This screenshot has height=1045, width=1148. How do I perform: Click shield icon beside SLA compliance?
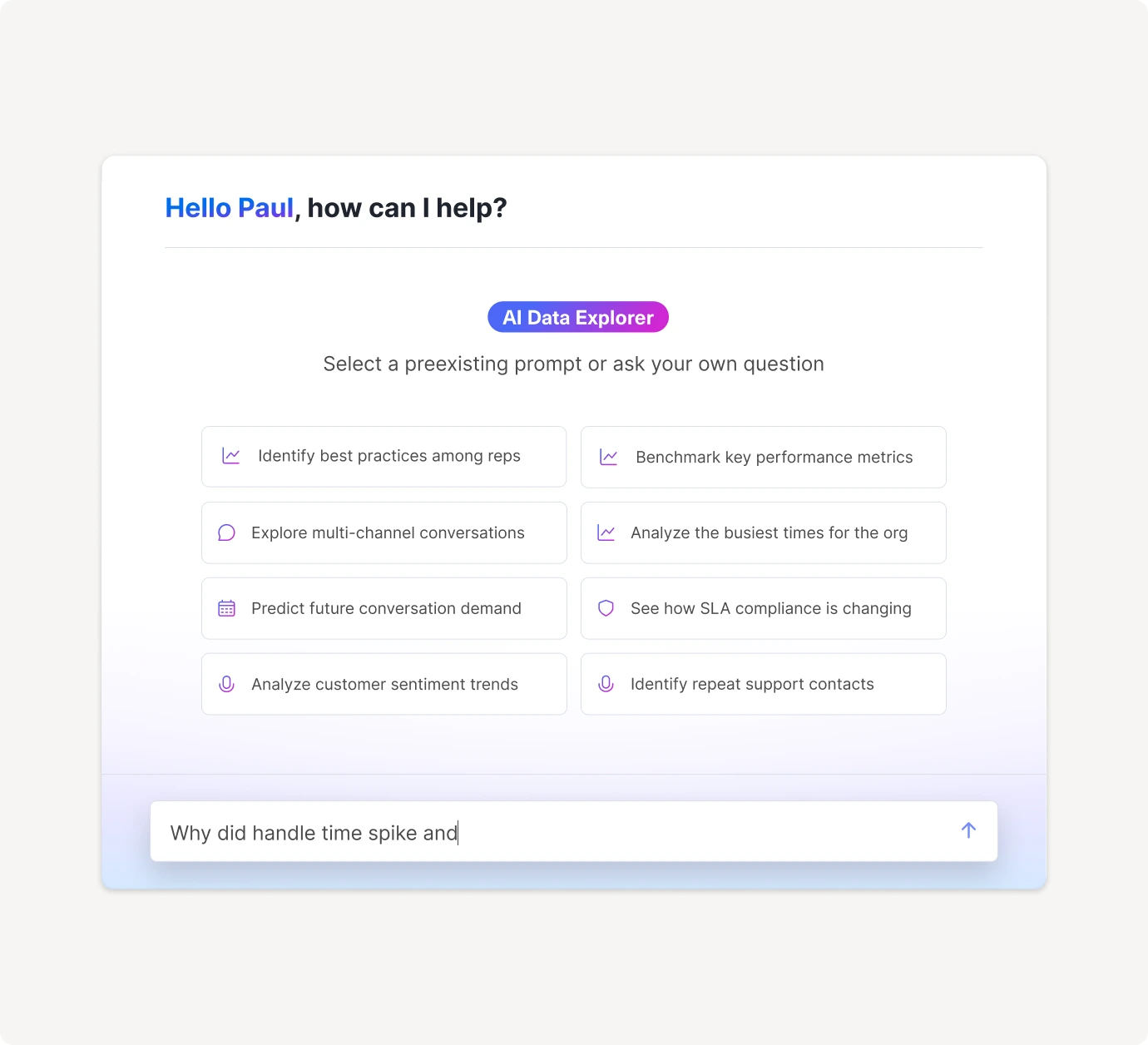[x=606, y=608]
